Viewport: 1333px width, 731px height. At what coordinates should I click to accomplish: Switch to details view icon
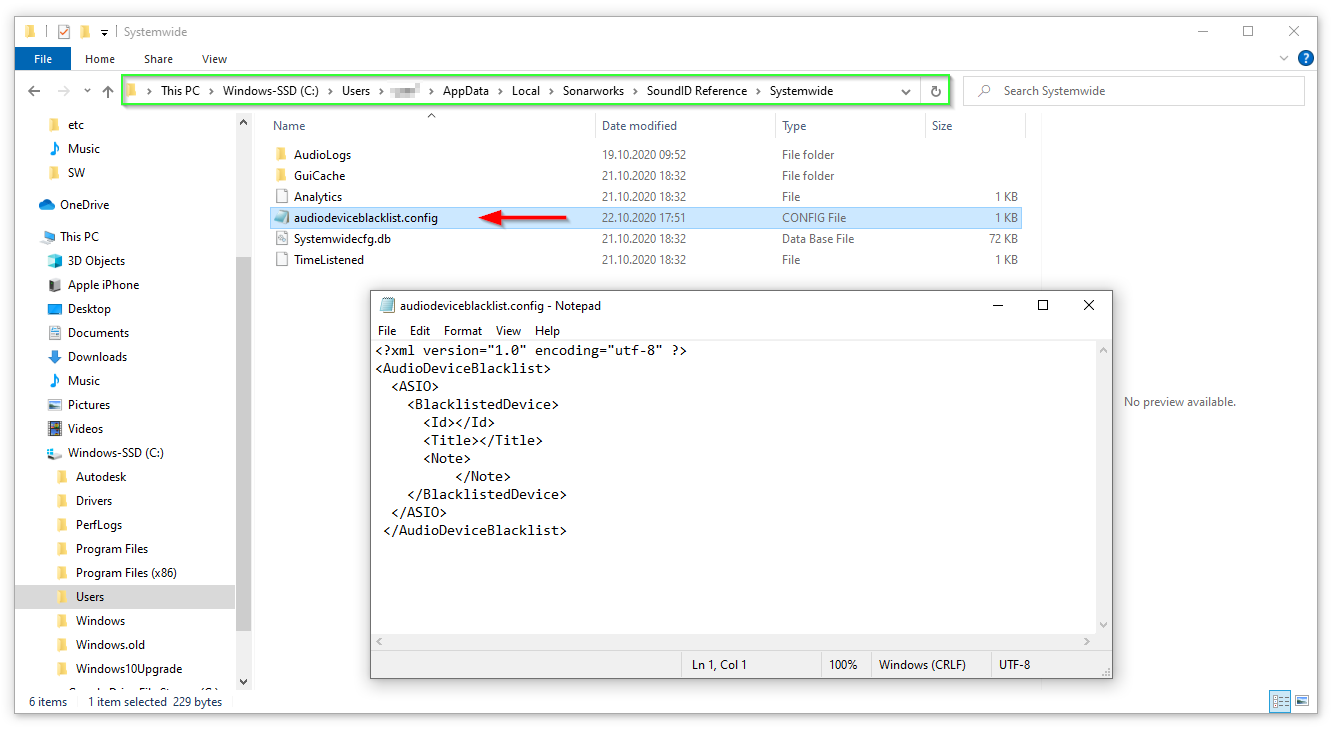[x=1280, y=701]
